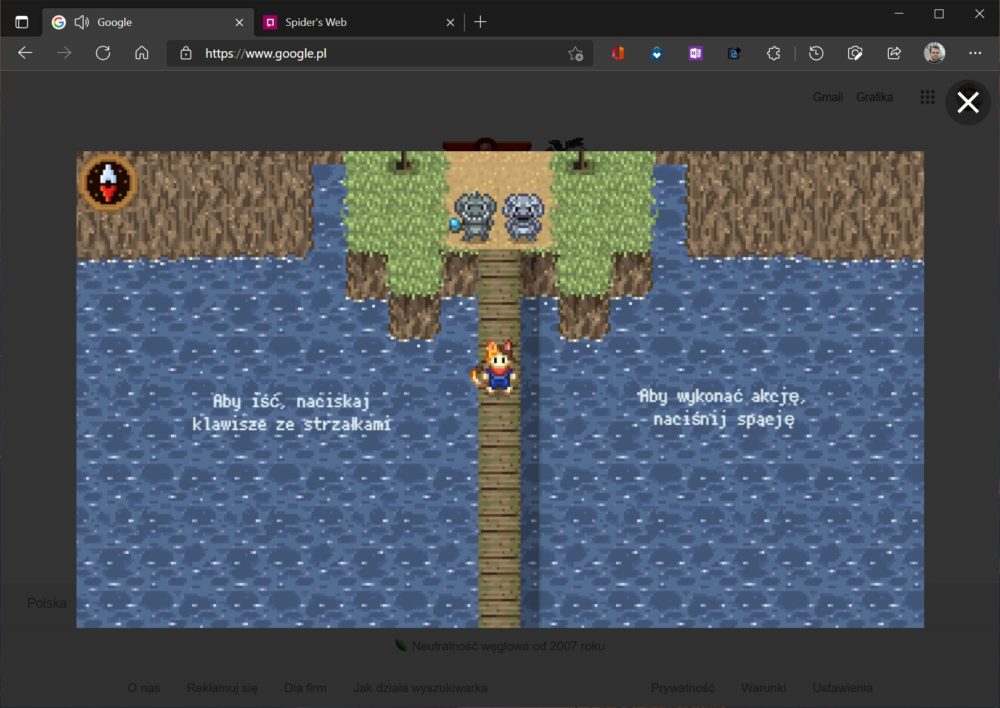
Task: Close the Doodle game overlay
Action: point(968,102)
